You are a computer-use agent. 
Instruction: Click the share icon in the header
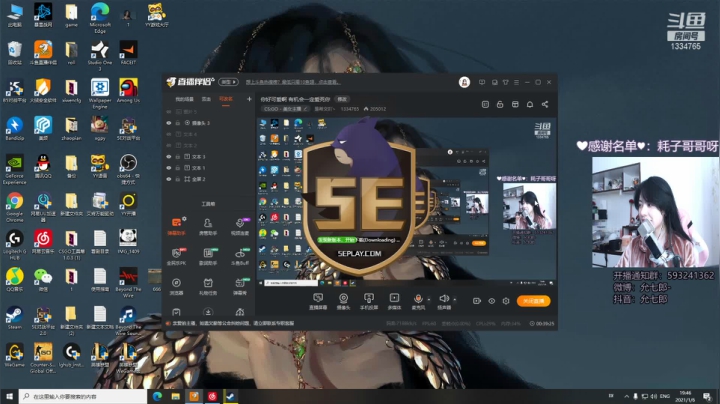pos(545,105)
